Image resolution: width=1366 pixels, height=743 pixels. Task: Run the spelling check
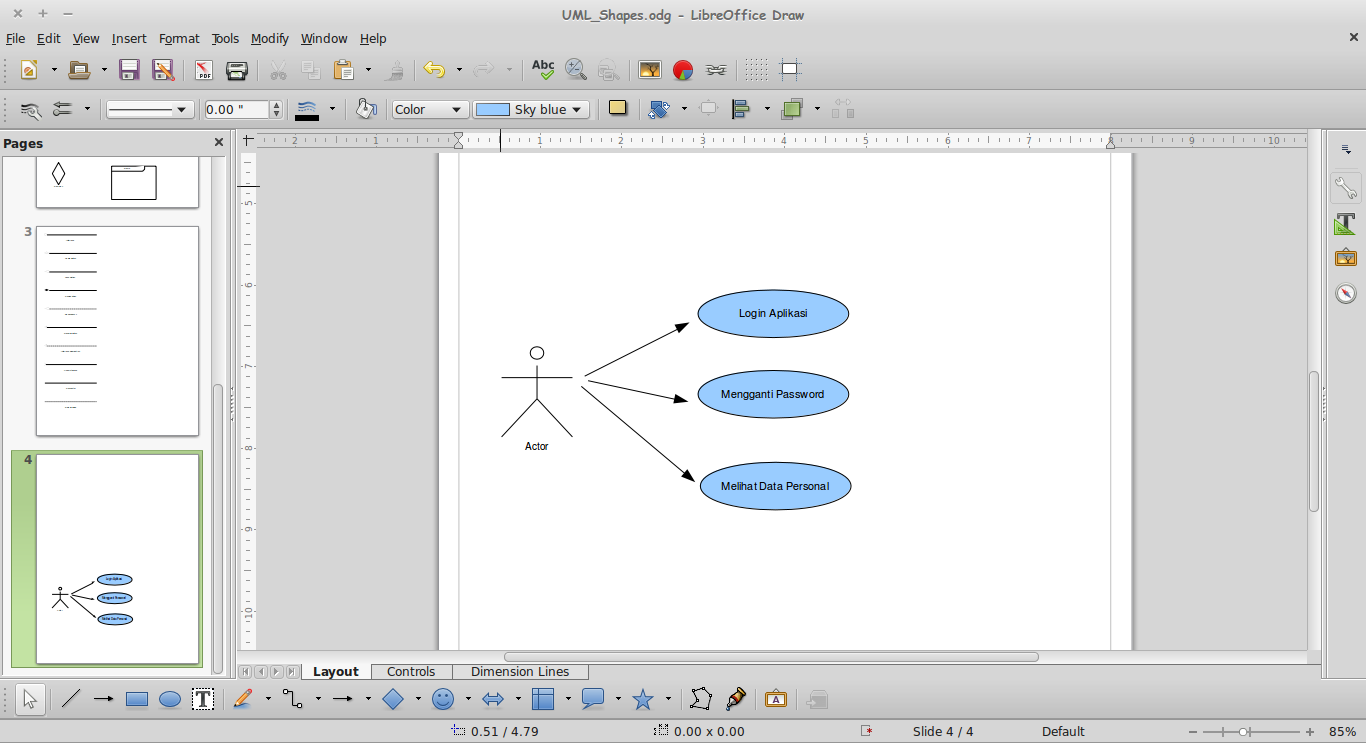[542, 69]
